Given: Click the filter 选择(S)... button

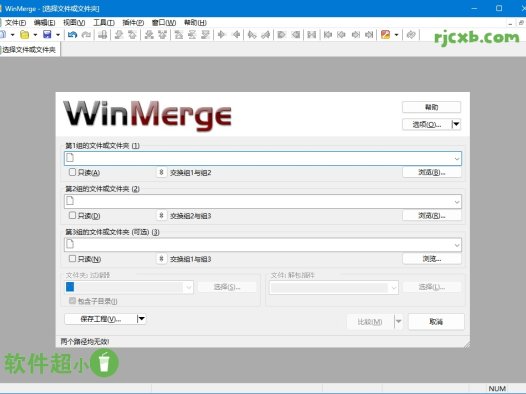Looking at the screenshot, I should tap(227, 287).
